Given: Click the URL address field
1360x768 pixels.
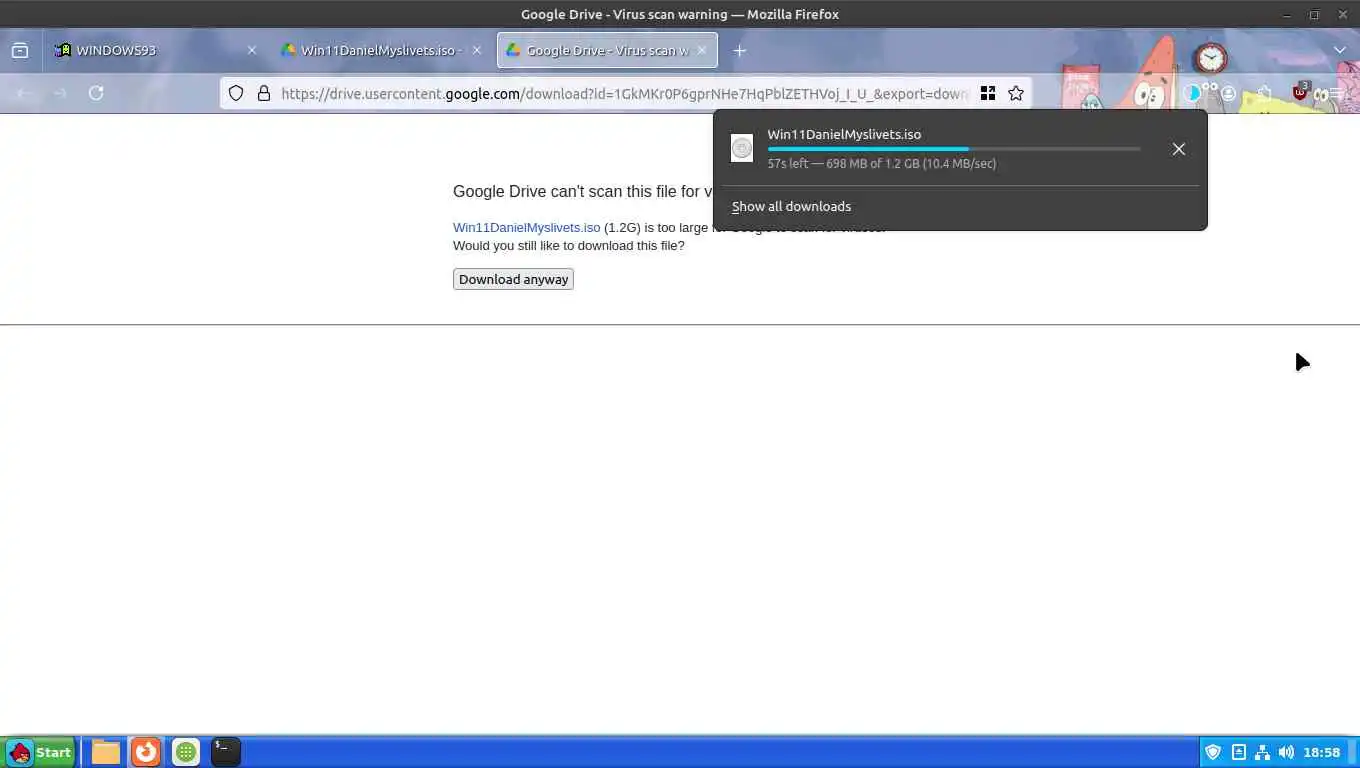Looking at the screenshot, I should click(x=624, y=93).
